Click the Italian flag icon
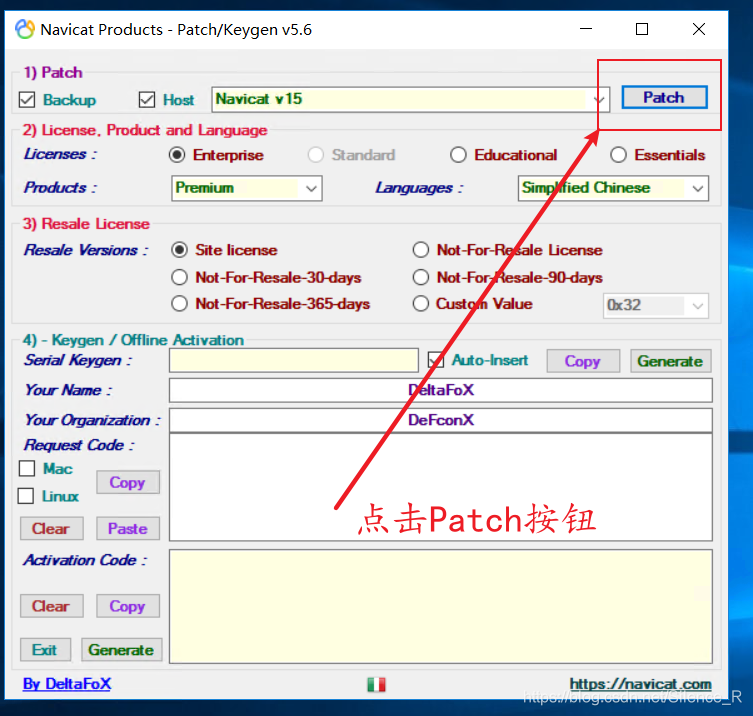 [377, 684]
